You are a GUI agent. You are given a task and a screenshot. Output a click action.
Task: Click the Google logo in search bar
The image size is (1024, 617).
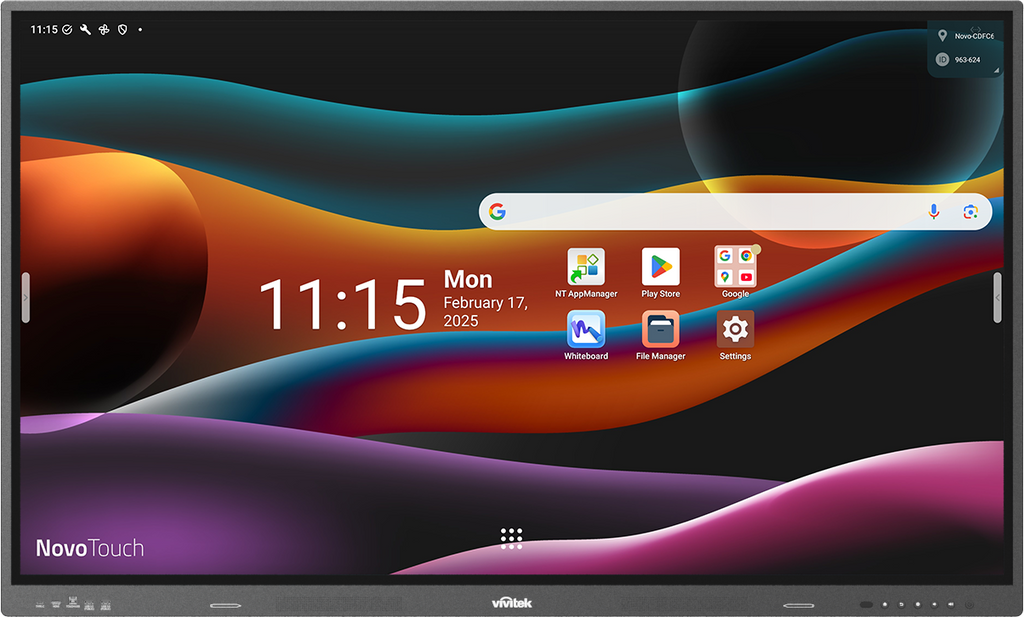tap(498, 212)
